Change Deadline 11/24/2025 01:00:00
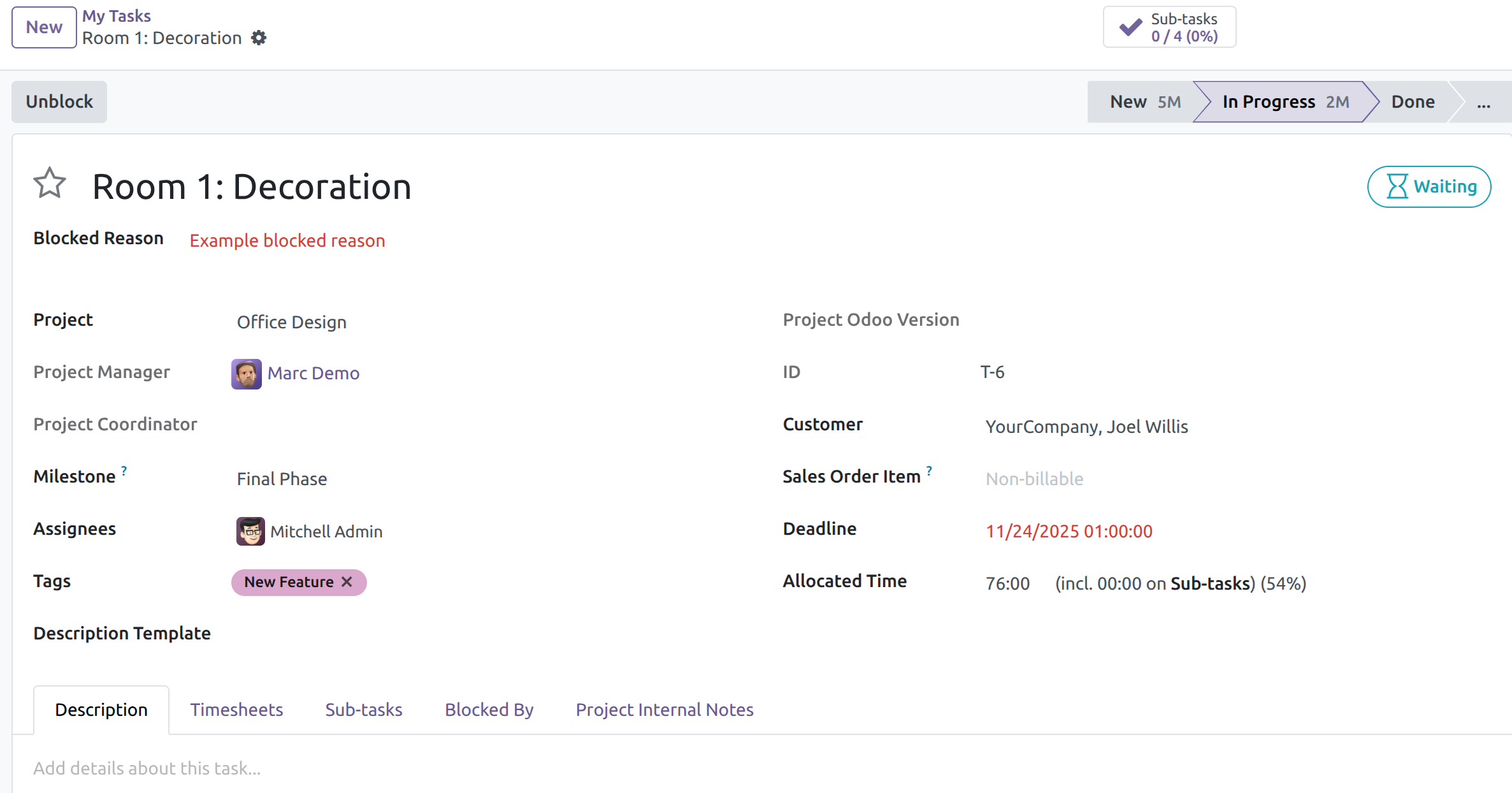1512x793 pixels. point(1069,532)
